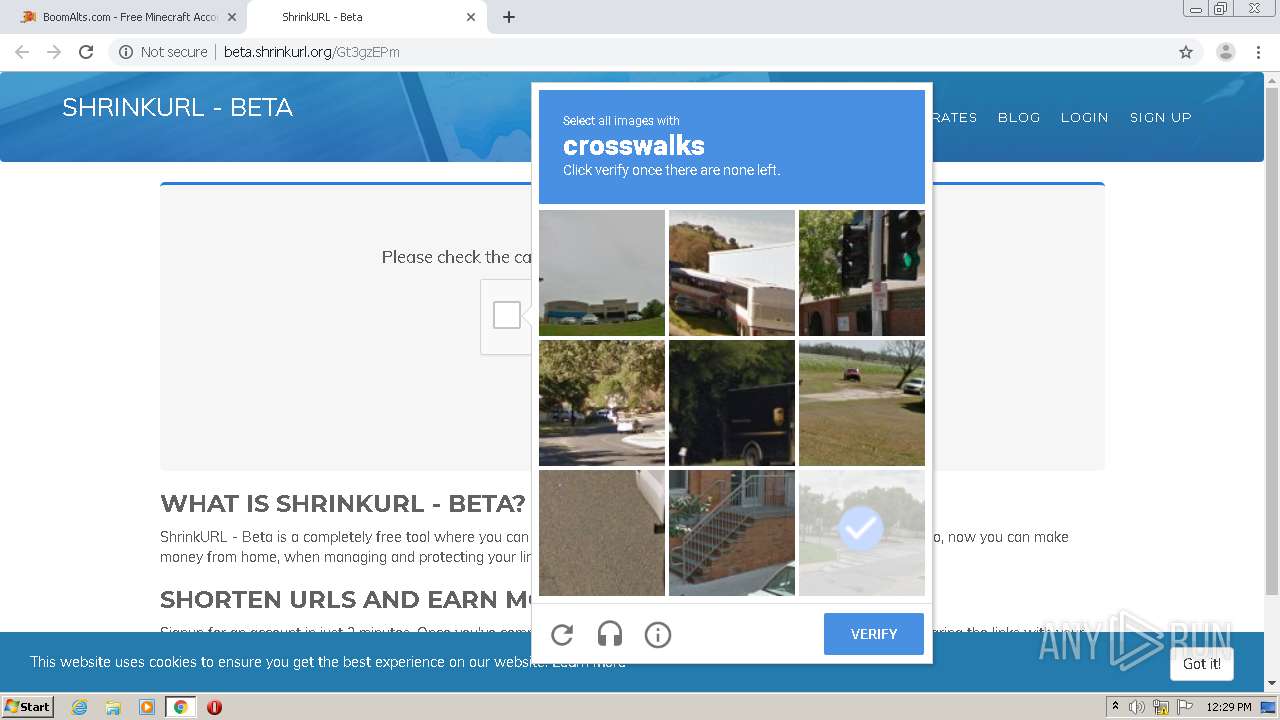Image resolution: width=1280 pixels, height=720 pixels.
Task: Open a new tab
Action: coord(509,17)
